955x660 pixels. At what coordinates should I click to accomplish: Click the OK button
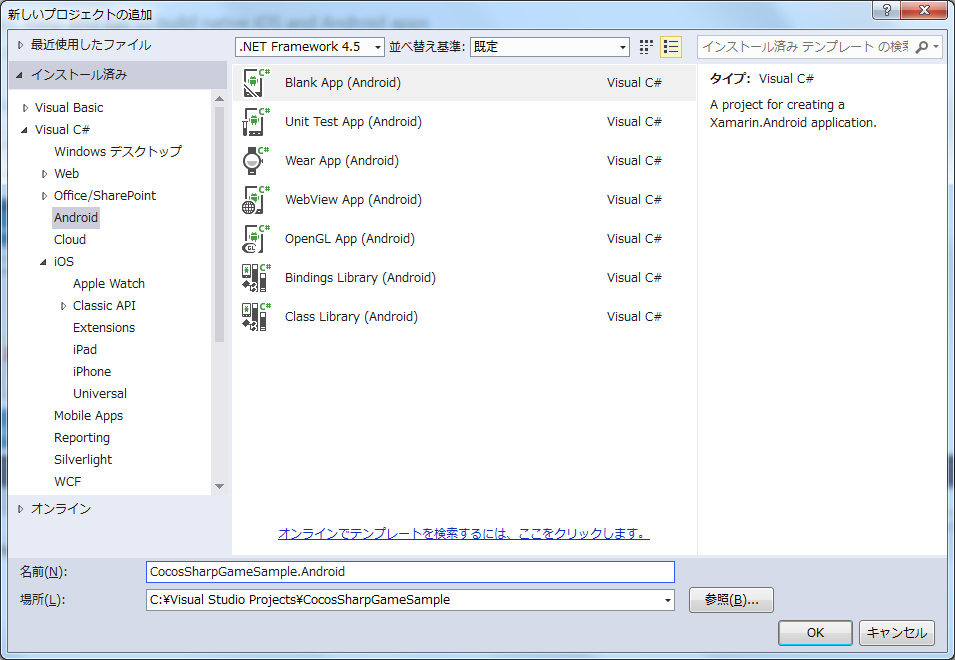815,633
